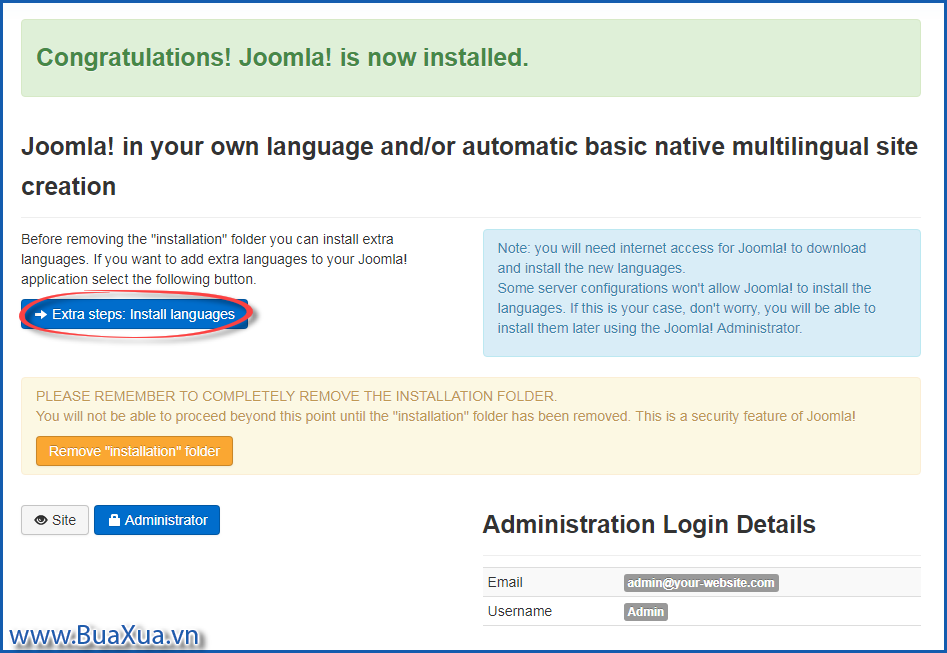This screenshot has height=653, width=947.
Task: Click the lock icon on Administrator button
Action: [114, 520]
